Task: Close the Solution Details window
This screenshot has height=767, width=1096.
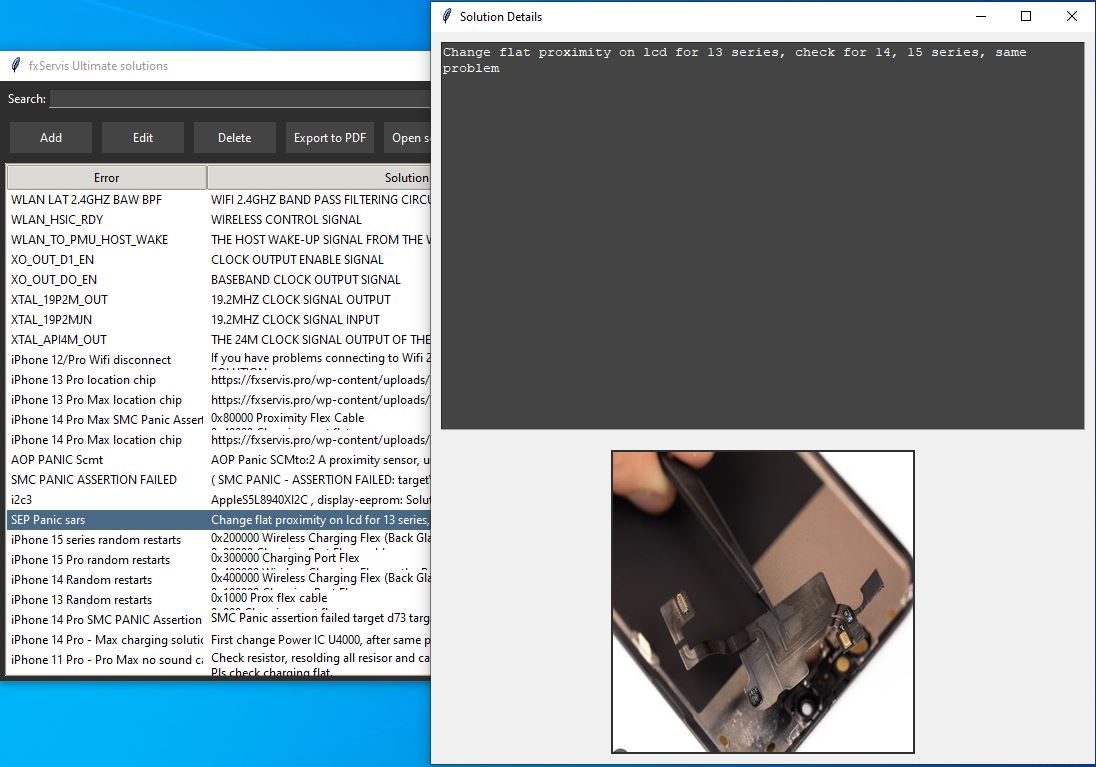Action: tap(1072, 16)
